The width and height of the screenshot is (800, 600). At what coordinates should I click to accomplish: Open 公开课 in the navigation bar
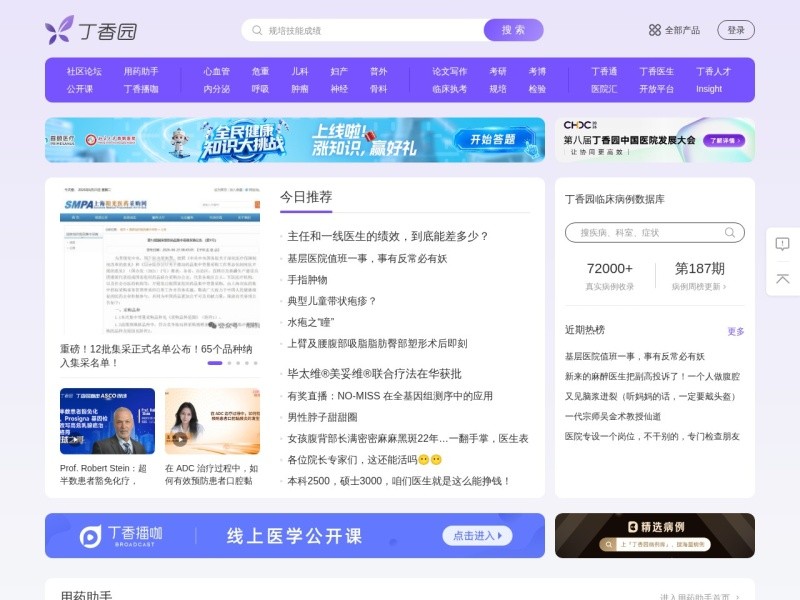[80, 89]
